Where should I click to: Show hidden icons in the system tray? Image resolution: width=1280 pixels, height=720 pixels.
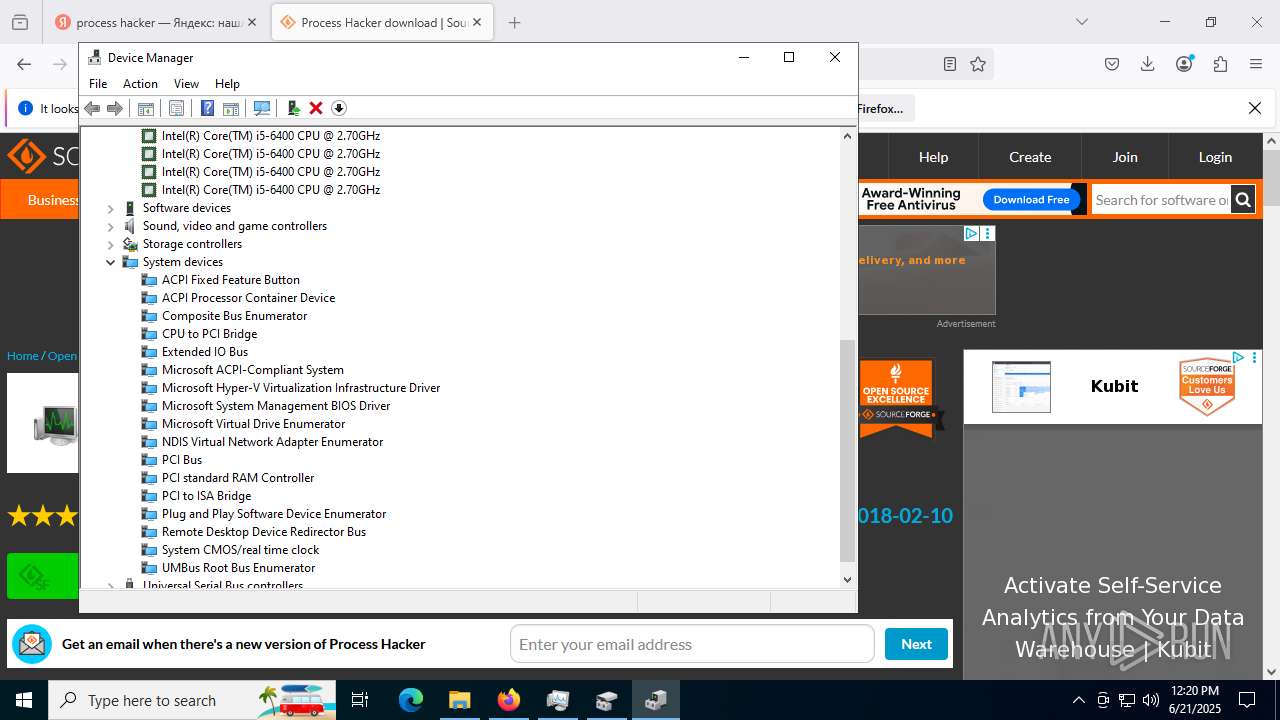coord(1078,700)
